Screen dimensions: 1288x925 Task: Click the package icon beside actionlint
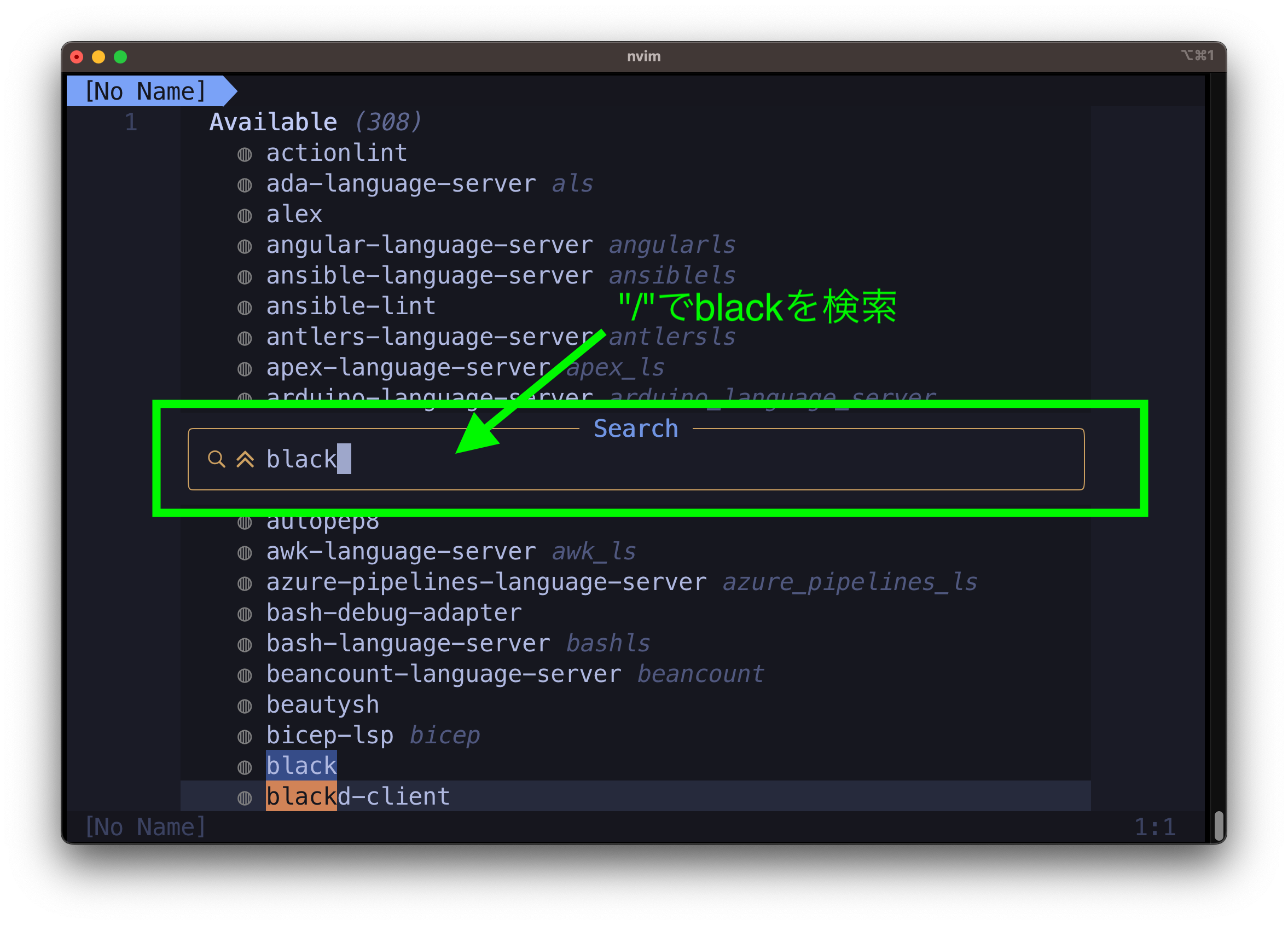(x=244, y=154)
